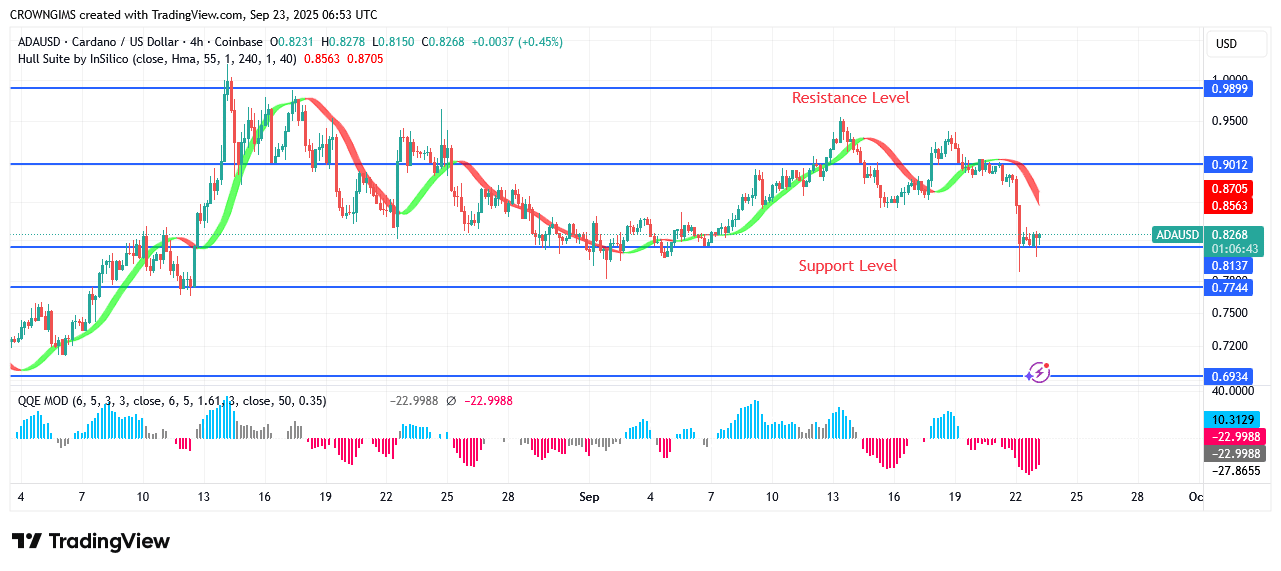Click the Support Level annotation text
This screenshot has width=1281, height=571.
click(848, 266)
